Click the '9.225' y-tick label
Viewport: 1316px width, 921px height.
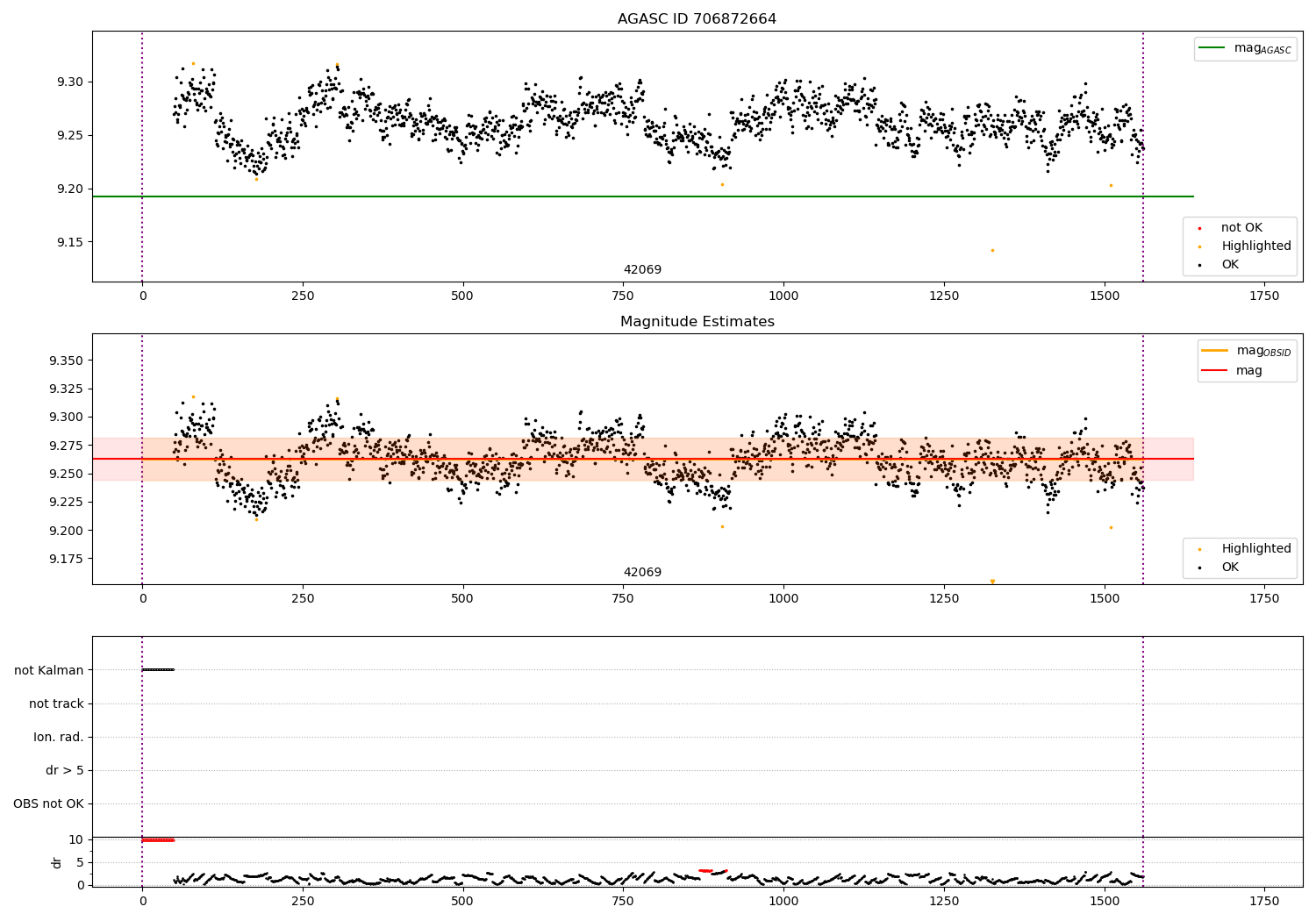(x=67, y=502)
